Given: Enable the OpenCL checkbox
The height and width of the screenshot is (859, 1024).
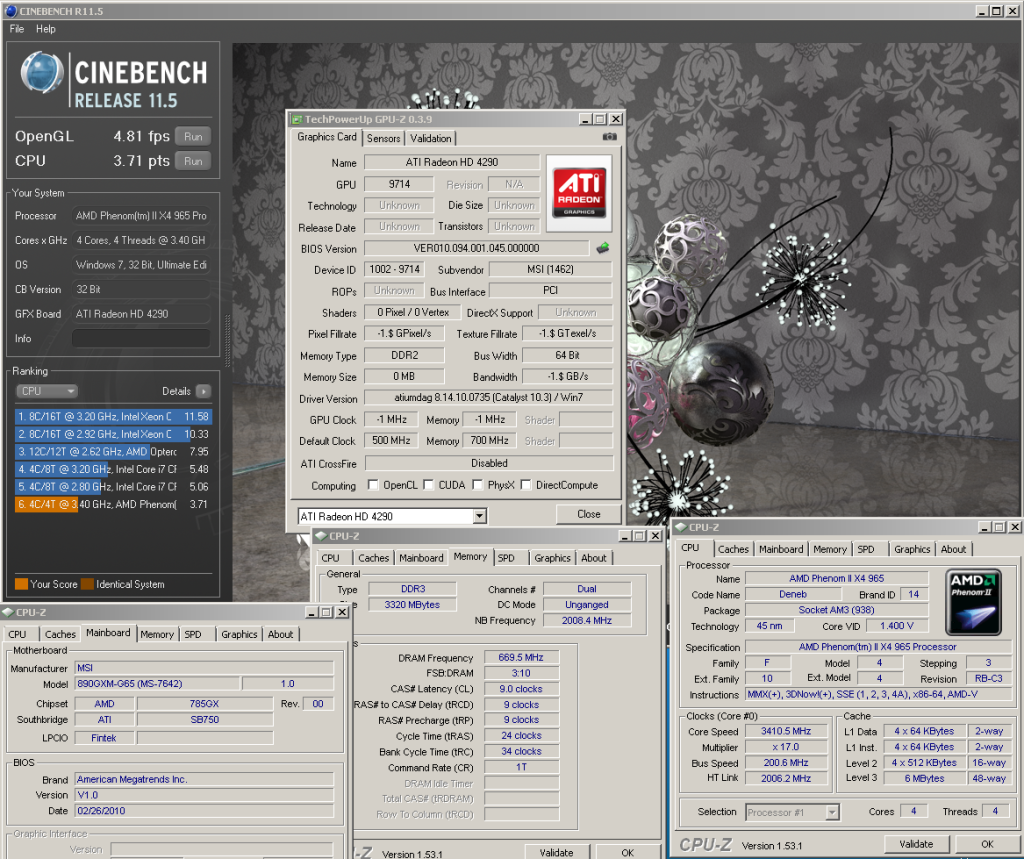Looking at the screenshot, I should tap(373, 486).
